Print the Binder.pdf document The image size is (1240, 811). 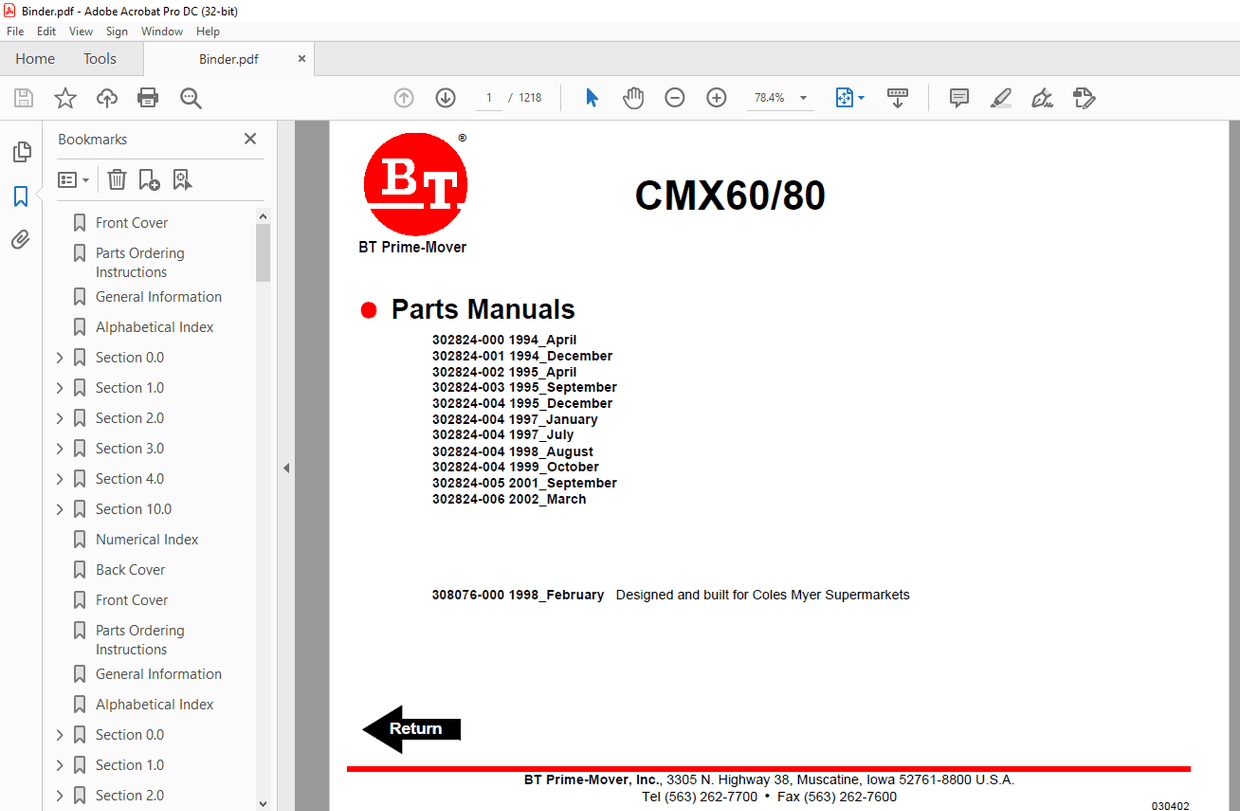pos(148,97)
